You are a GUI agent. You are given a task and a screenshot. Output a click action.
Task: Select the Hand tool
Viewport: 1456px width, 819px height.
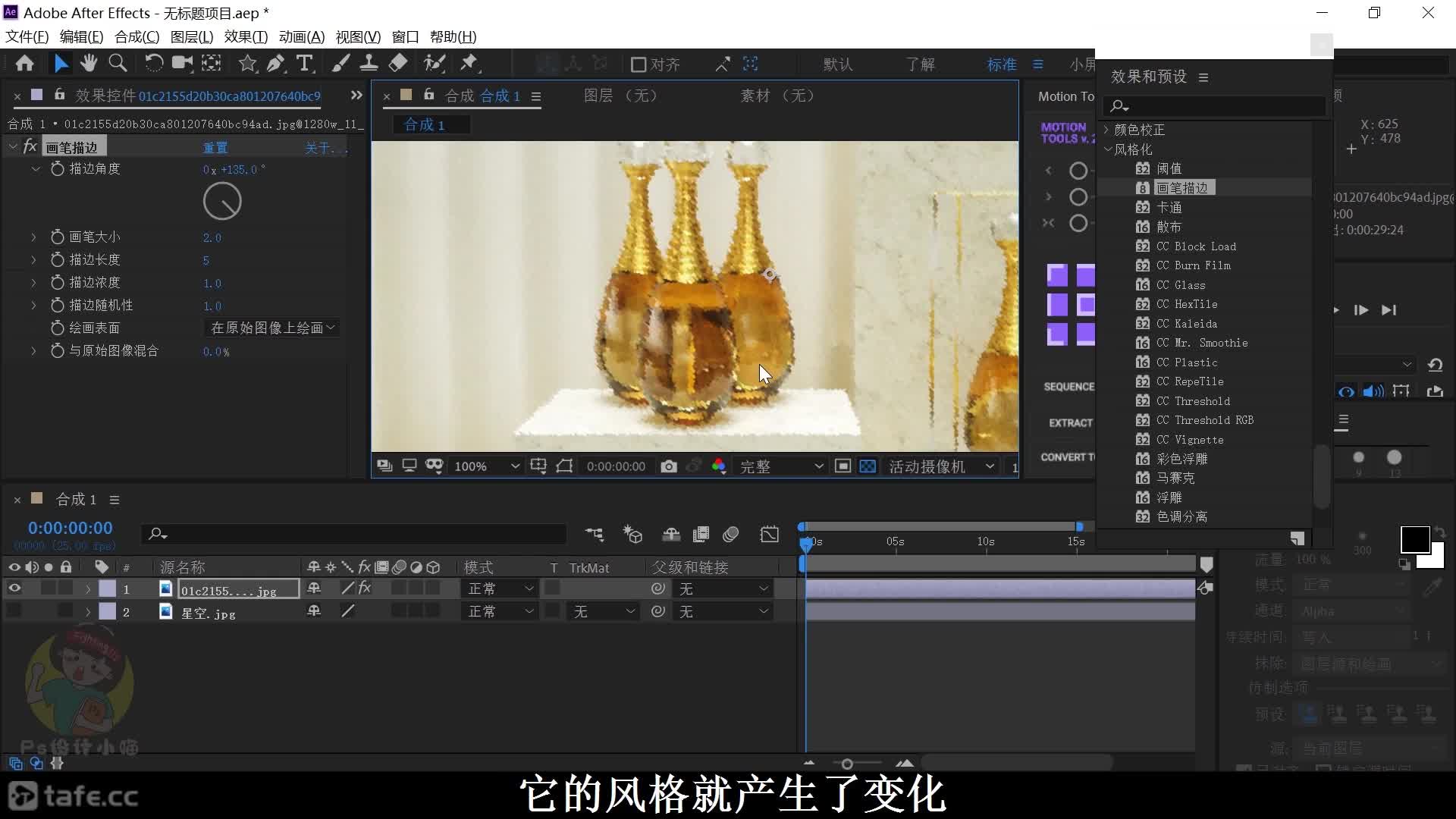89,64
